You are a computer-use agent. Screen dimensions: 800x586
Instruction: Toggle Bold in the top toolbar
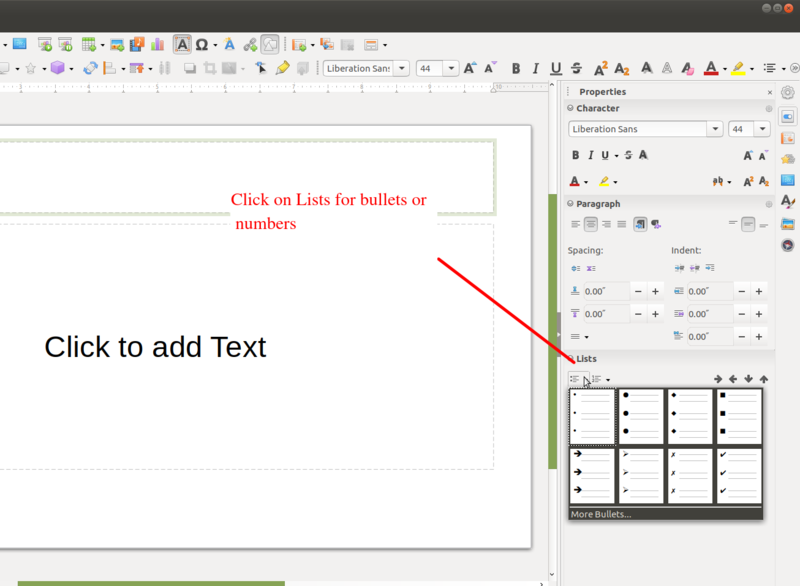[516, 68]
